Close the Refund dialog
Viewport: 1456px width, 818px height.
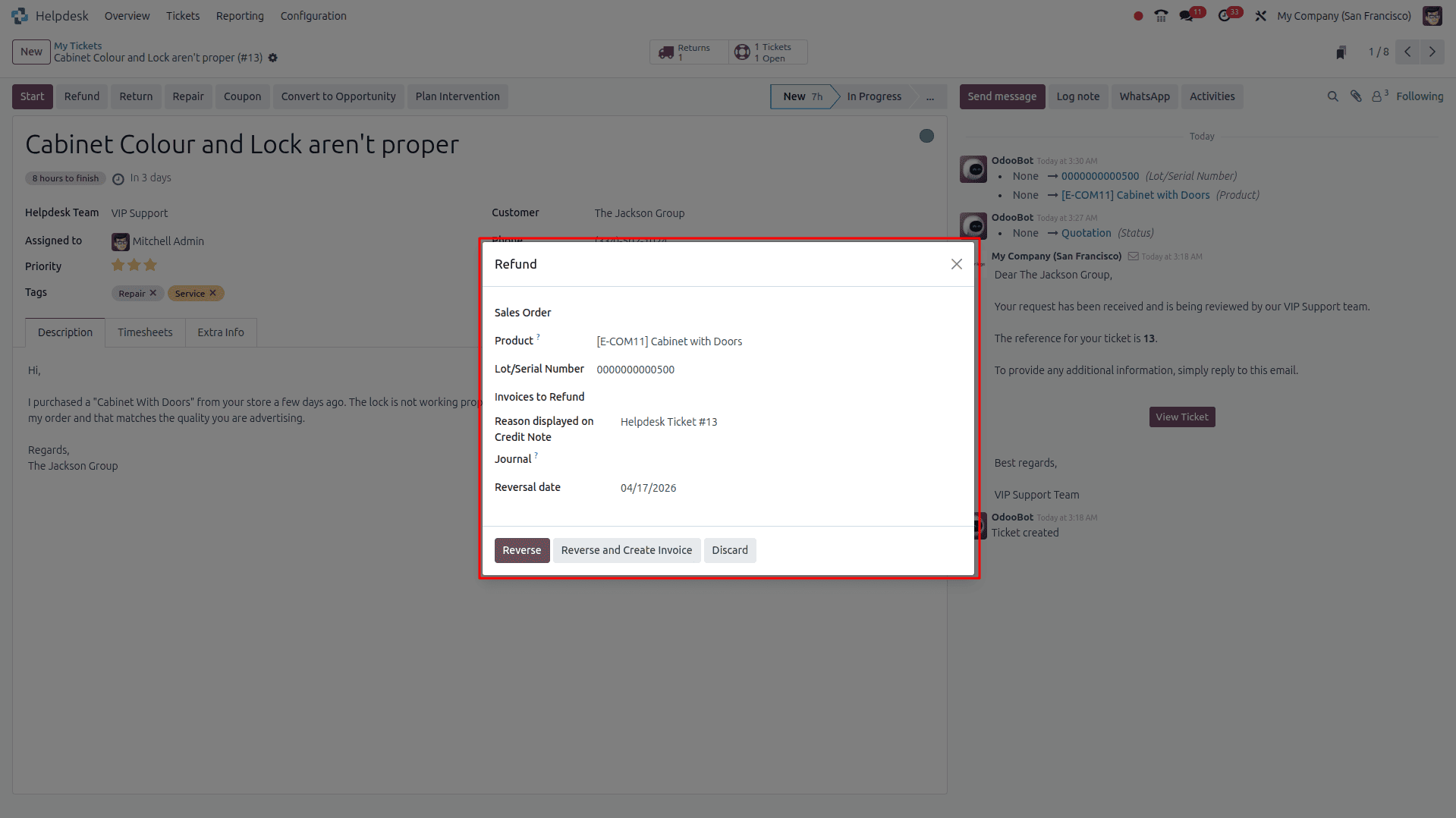coord(957,264)
